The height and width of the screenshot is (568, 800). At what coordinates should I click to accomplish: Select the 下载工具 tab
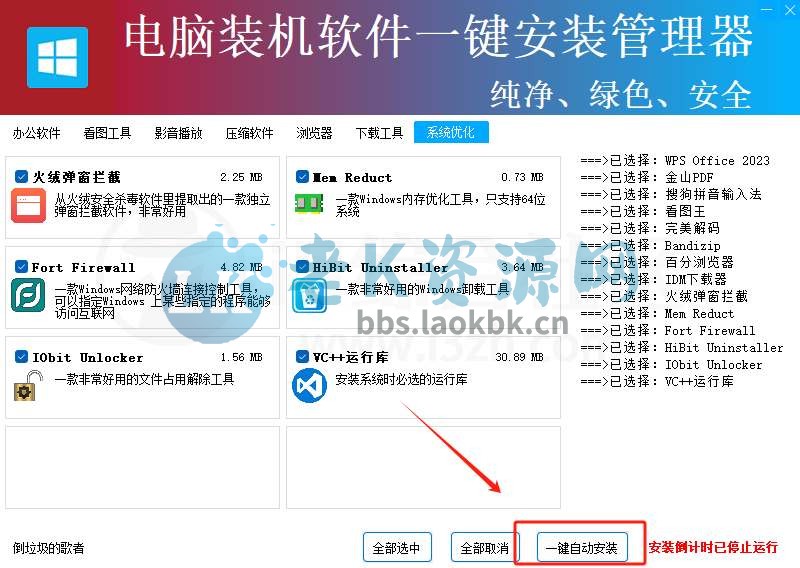click(379, 133)
